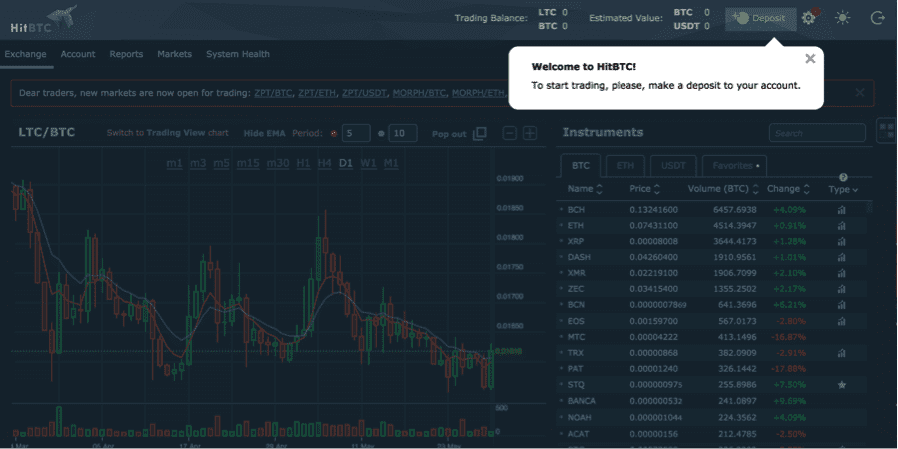Sort instruments by Change

coord(789,189)
